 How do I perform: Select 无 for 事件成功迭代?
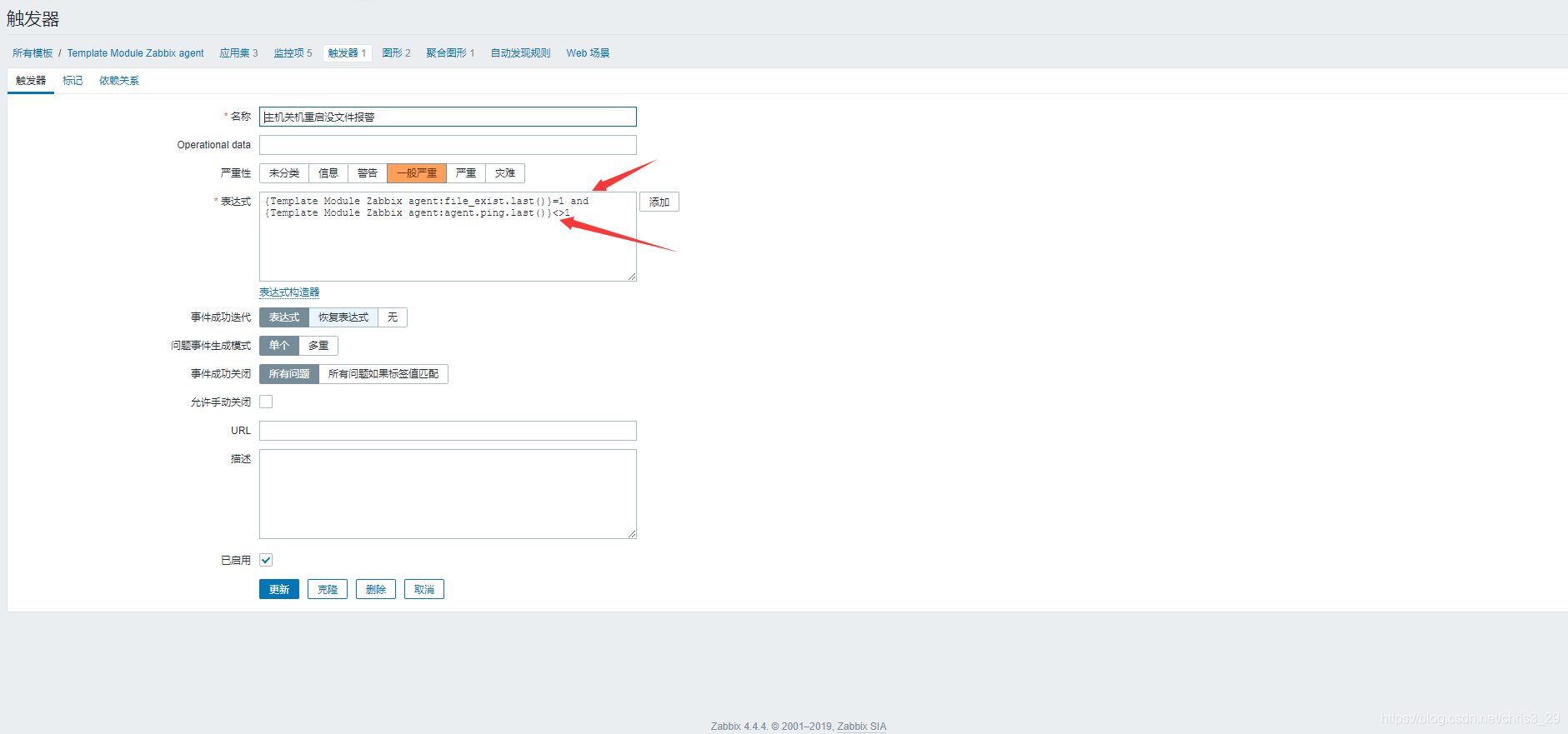coord(393,317)
